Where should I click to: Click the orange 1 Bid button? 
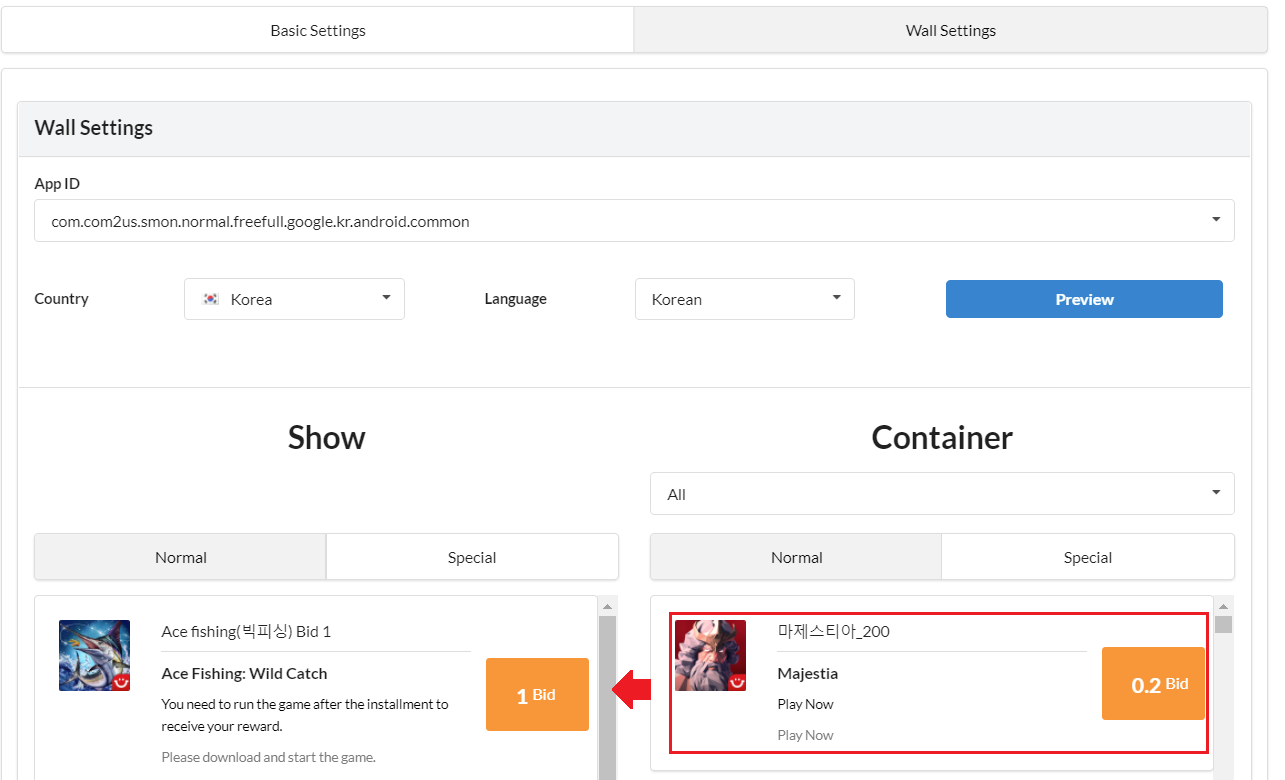(537, 695)
